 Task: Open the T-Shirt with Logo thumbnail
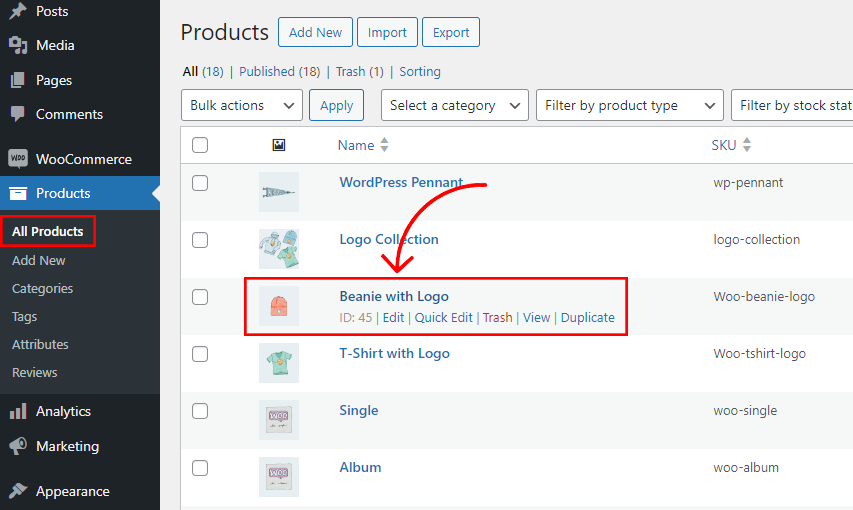279,363
